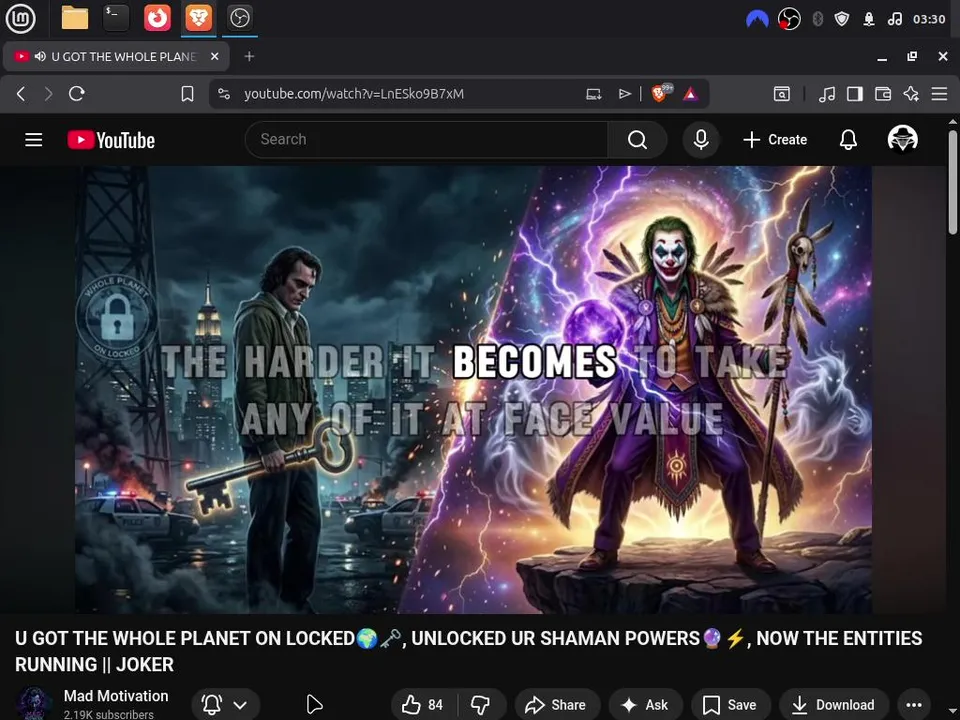Bookmark this page
Screen dimensions: 960x720
[187, 94]
